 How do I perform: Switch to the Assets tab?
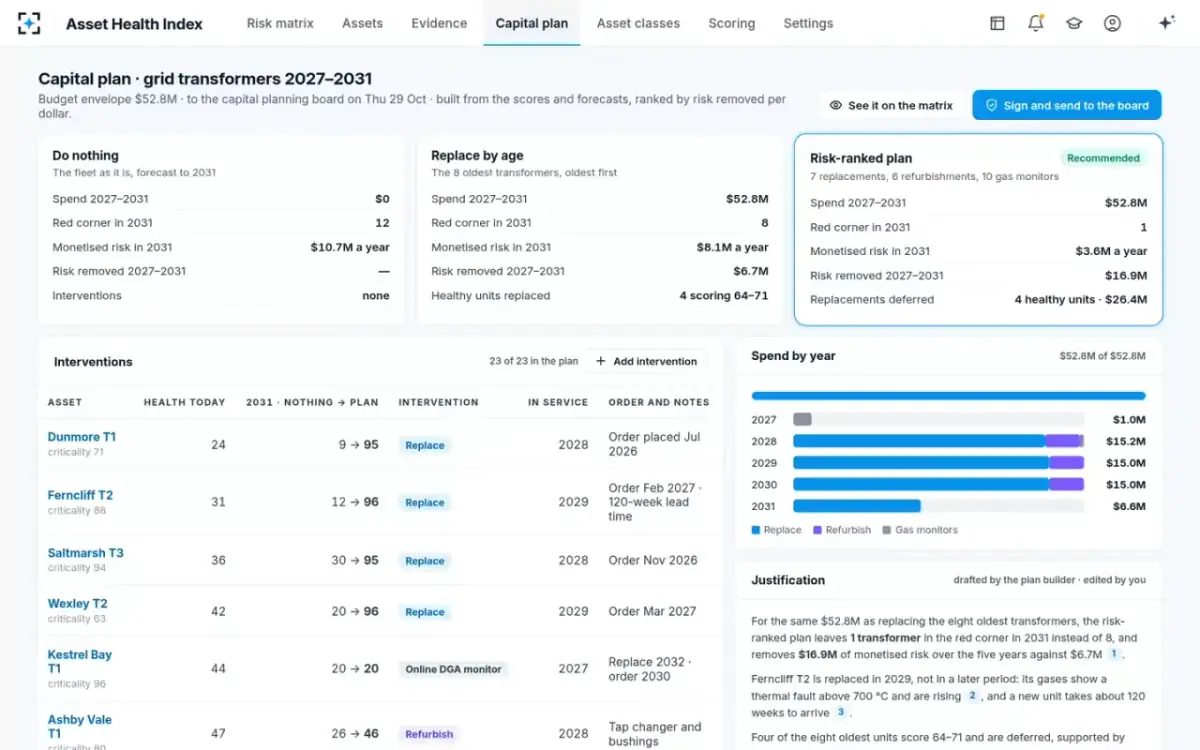(x=362, y=23)
